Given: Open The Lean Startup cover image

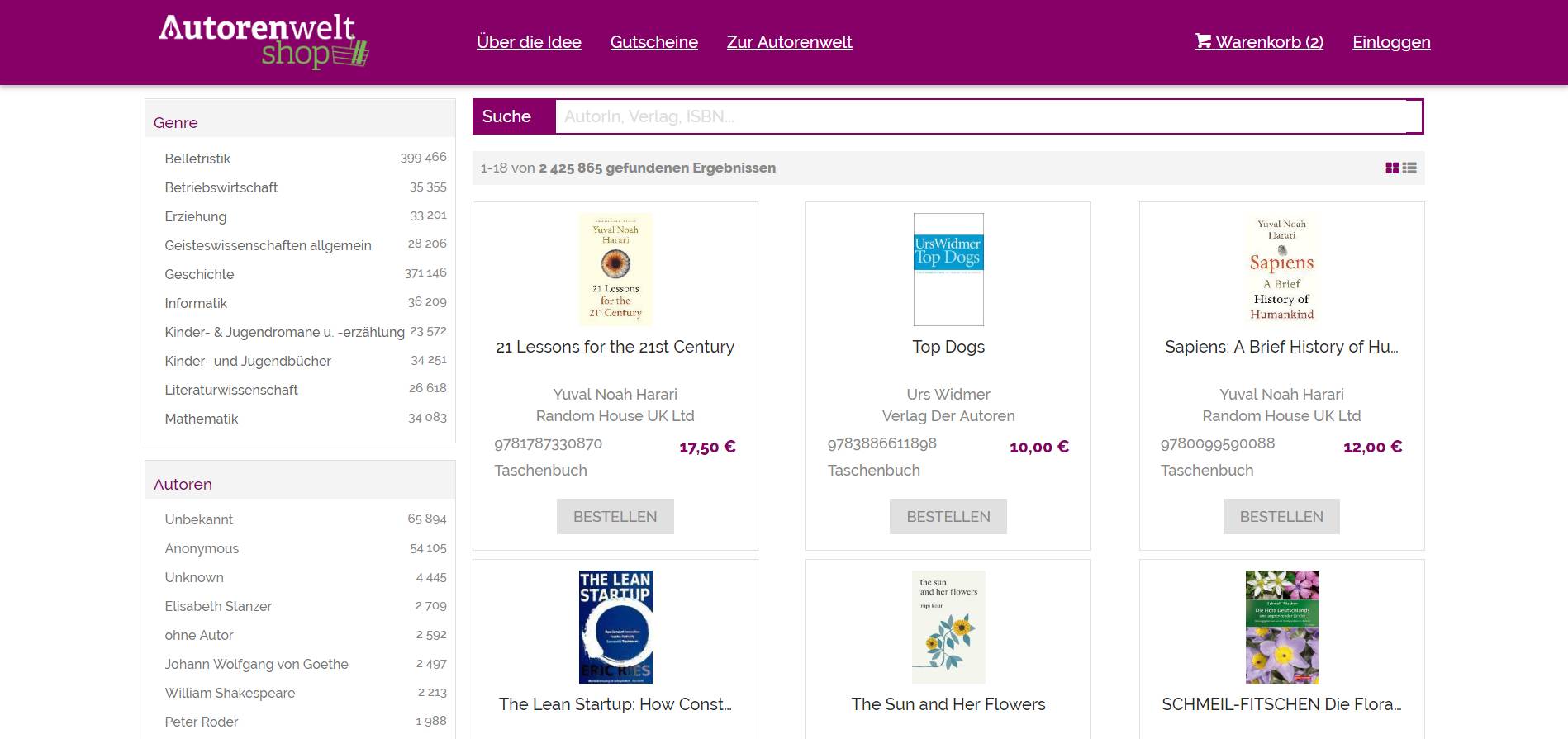Looking at the screenshot, I should click(x=615, y=627).
